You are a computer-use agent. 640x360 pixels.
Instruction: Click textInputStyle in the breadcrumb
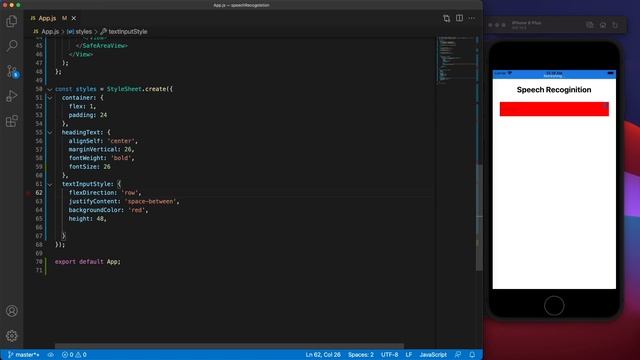tap(128, 31)
